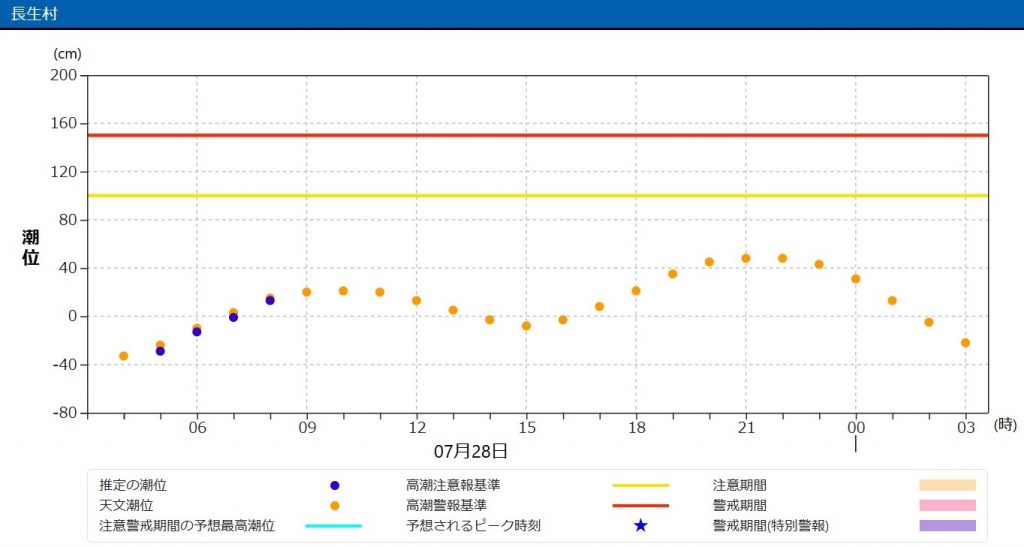Select the orange tide point at hour 12
Image resolution: width=1024 pixels, height=547 pixels.
pyautogui.click(x=417, y=301)
